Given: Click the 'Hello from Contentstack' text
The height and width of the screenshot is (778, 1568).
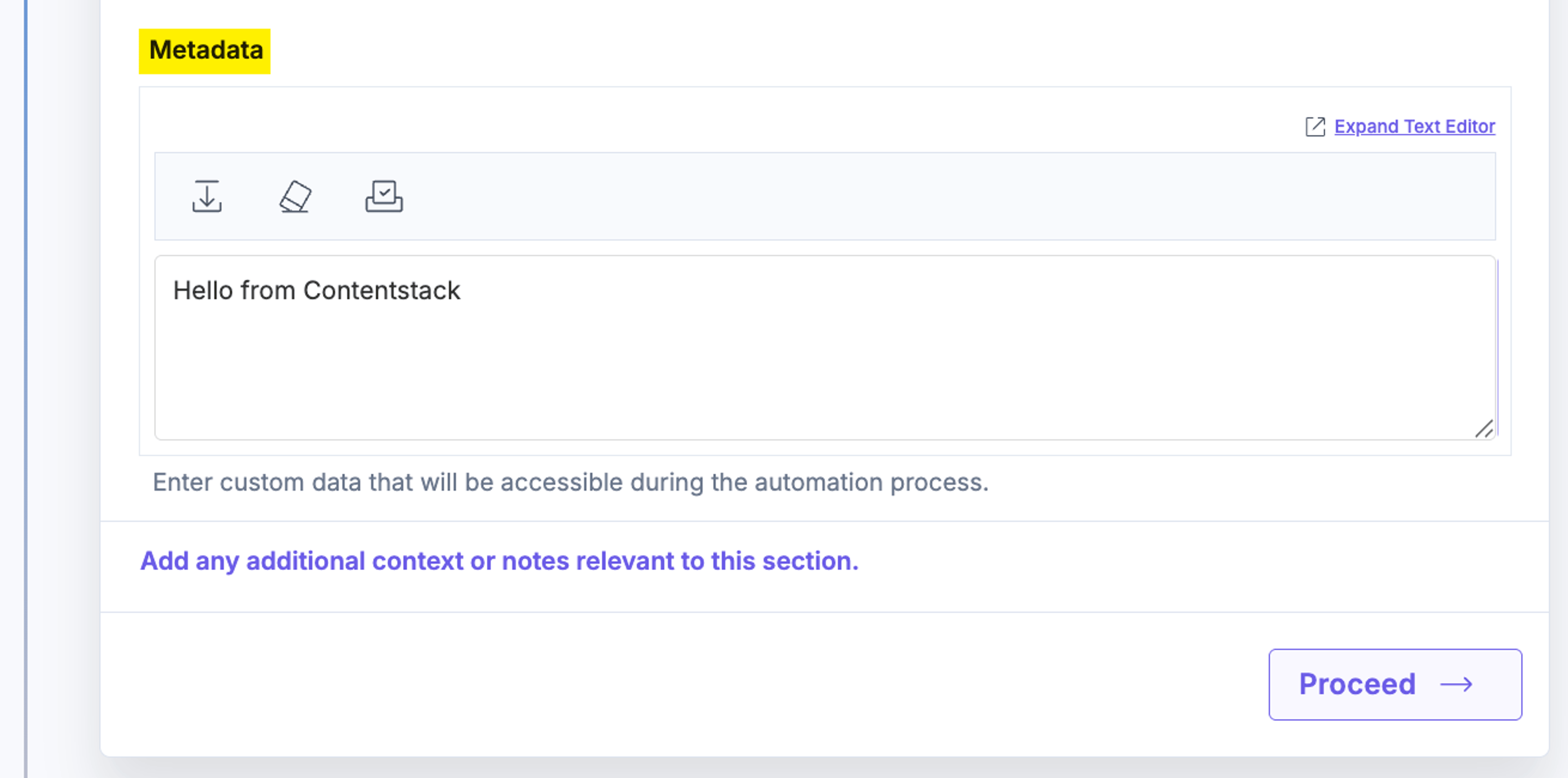Looking at the screenshot, I should click(x=316, y=290).
